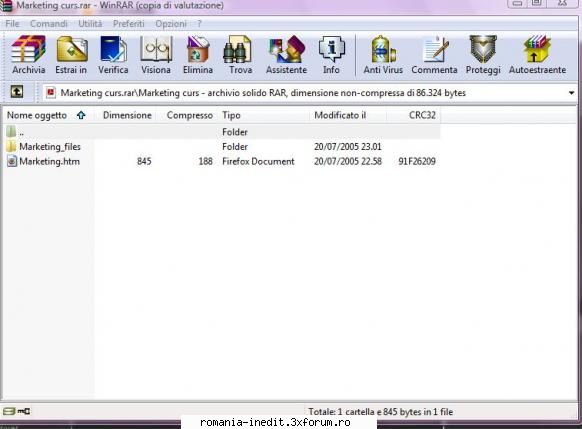Click the Marketing.htm file icon
This screenshot has width=582, height=429.
[x=12, y=161]
